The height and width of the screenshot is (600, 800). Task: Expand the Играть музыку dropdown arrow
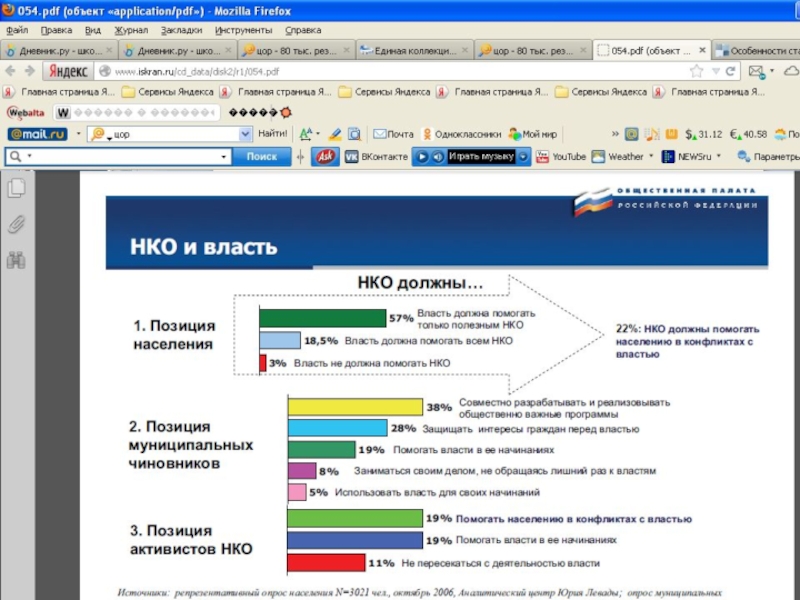click(523, 157)
